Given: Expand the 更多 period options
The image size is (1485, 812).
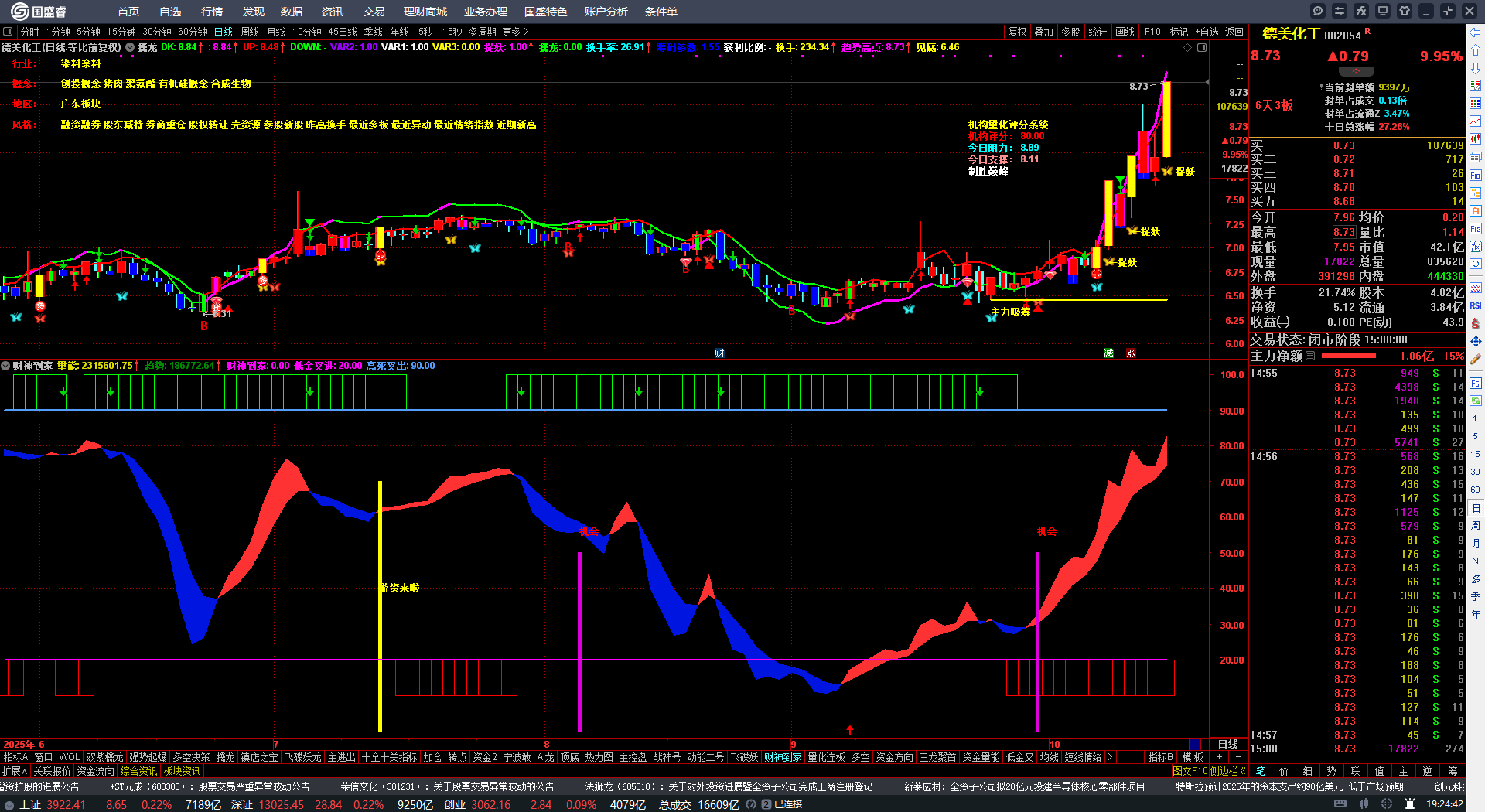Looking at the screenshot, I should [515, 32].
